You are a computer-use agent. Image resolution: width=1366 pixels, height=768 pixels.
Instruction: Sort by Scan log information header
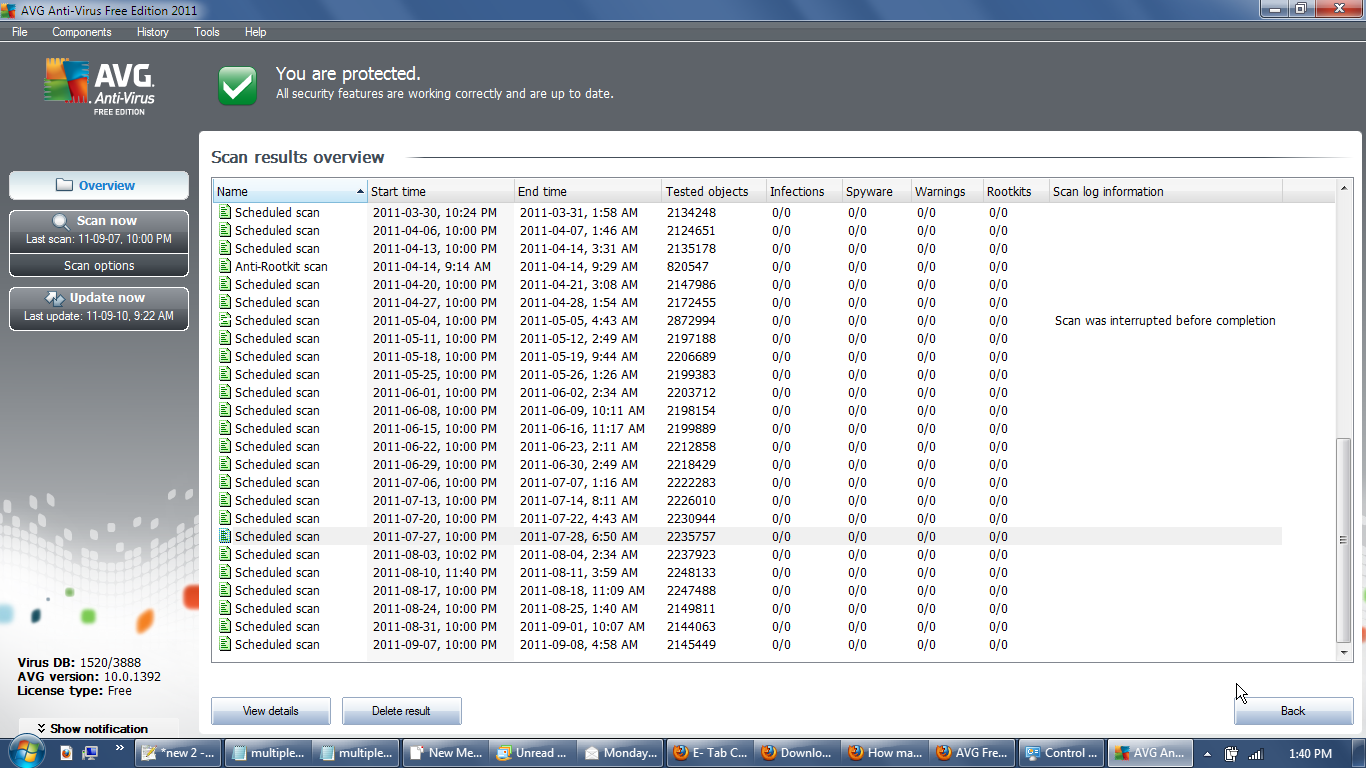click(1165, 191)
